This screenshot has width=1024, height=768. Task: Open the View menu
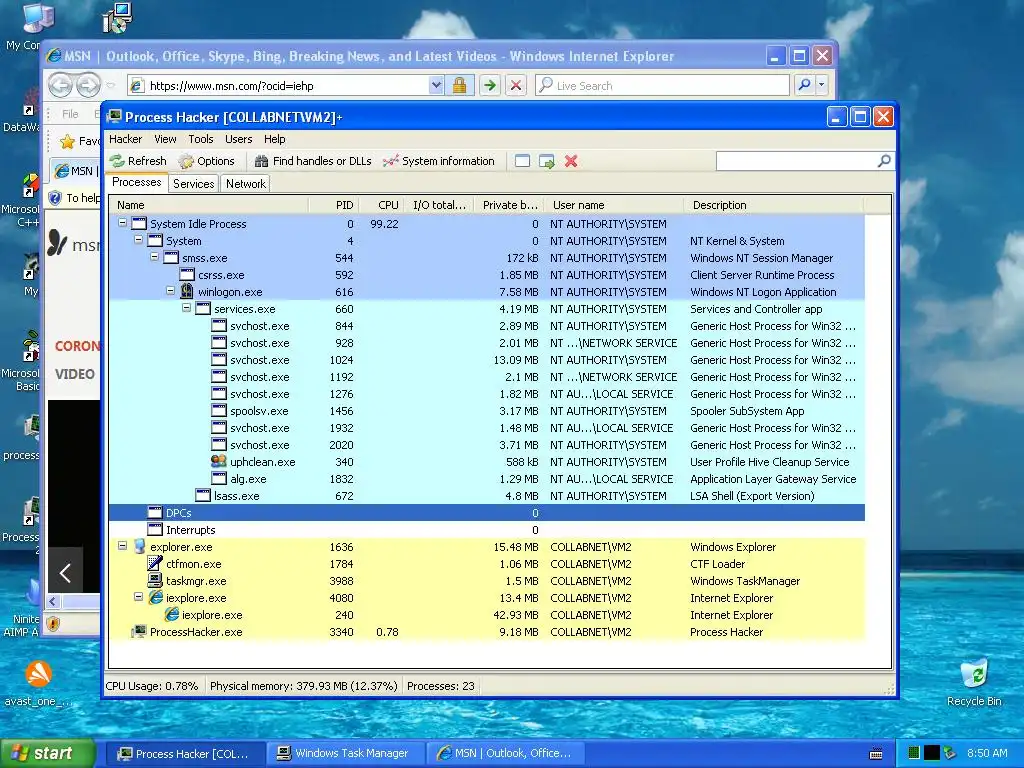[x=165, y=139]
